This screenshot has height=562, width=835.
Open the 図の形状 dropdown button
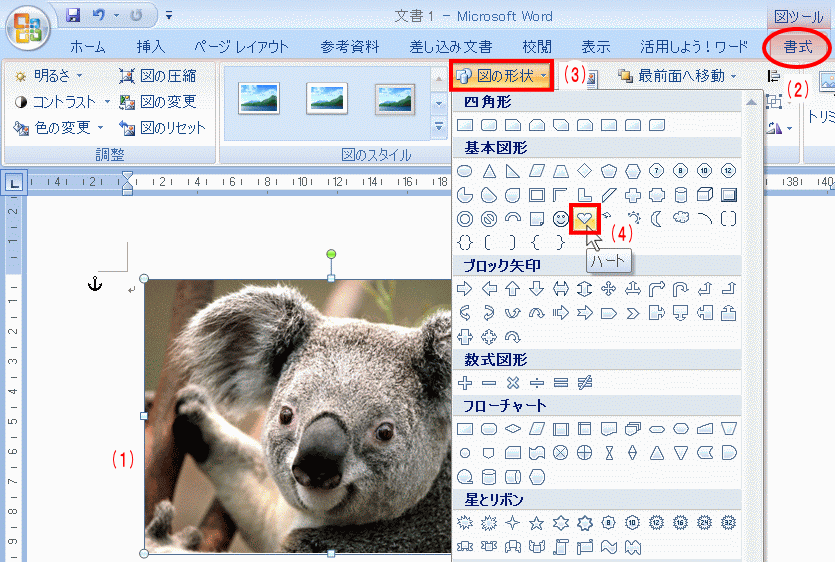(x=501, y=76)
